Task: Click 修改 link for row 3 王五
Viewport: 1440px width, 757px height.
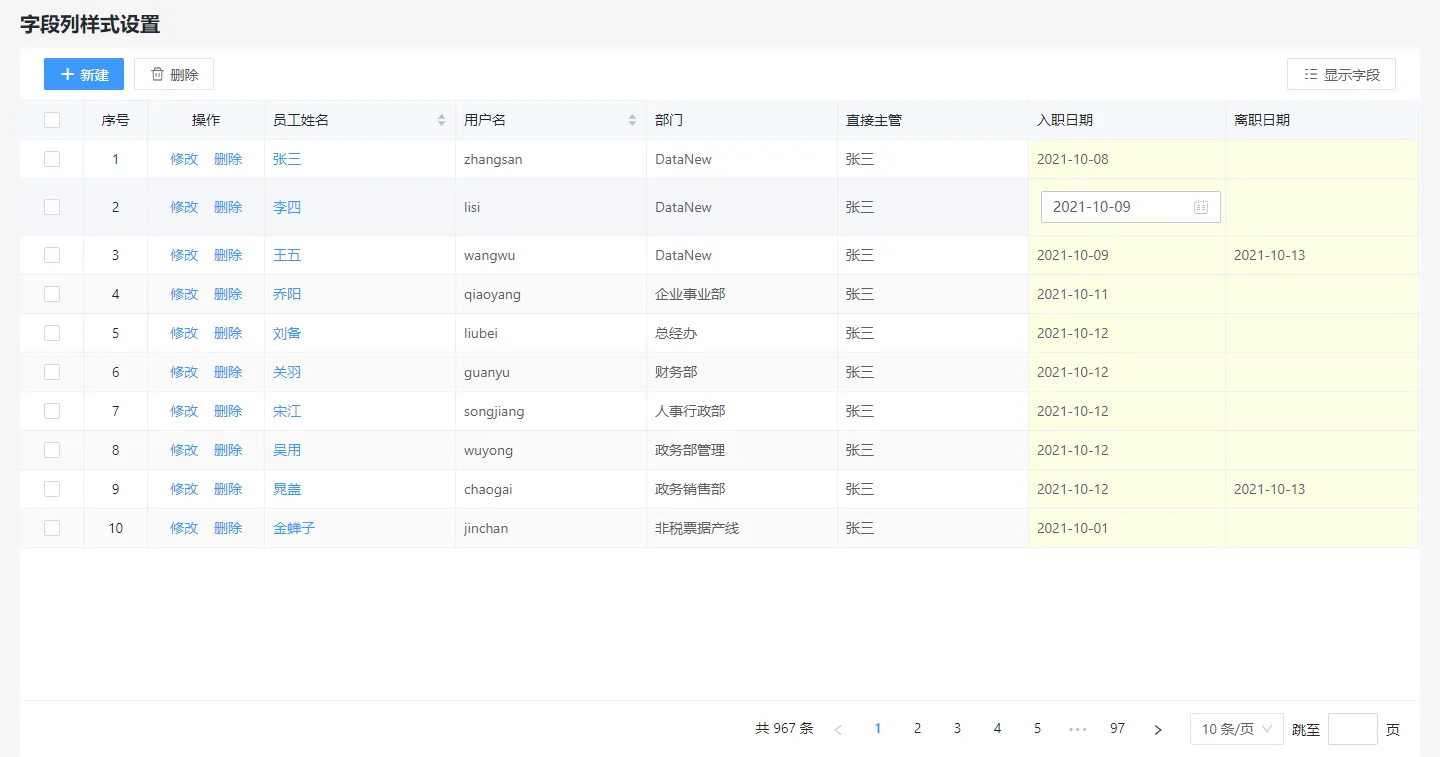Action: click(184, 255)
